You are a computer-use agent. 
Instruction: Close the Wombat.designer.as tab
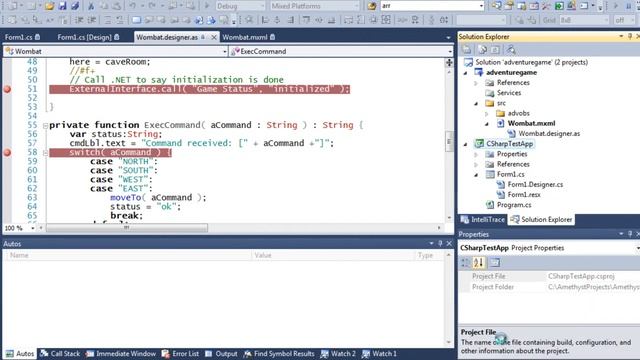(214, 37)
